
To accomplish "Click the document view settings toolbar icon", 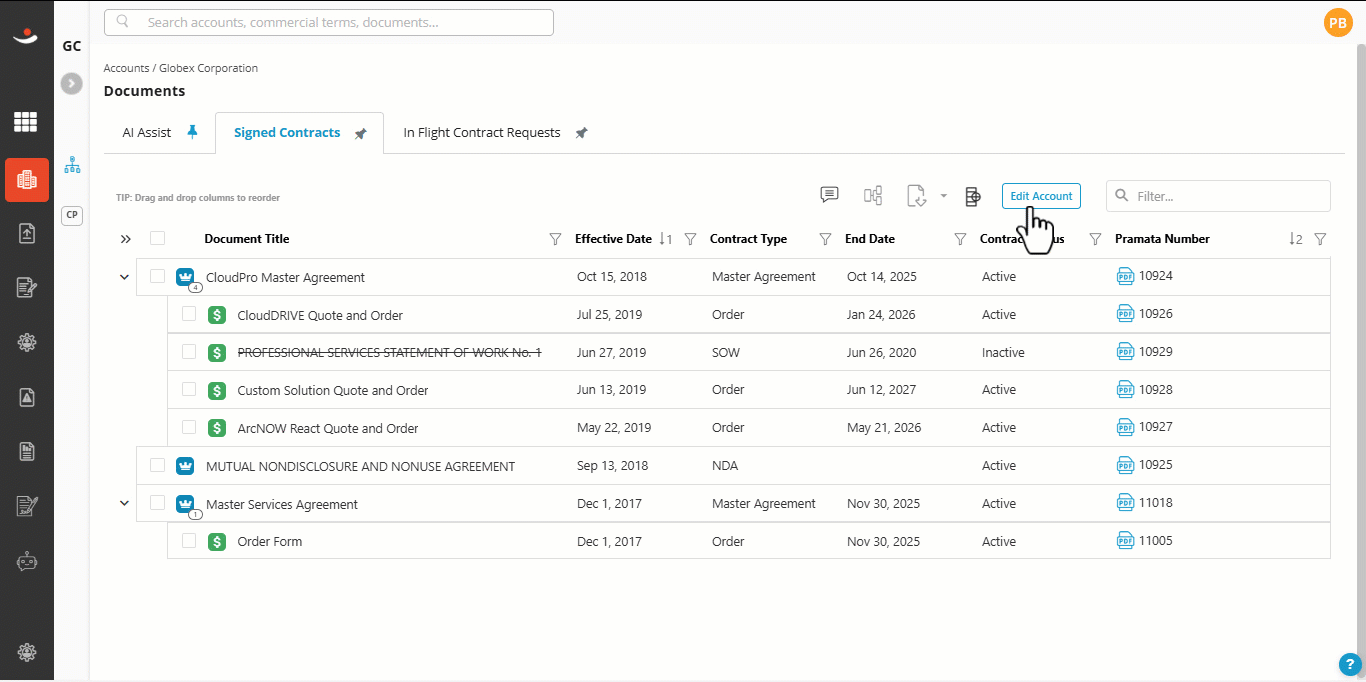I will click(972, 196).
